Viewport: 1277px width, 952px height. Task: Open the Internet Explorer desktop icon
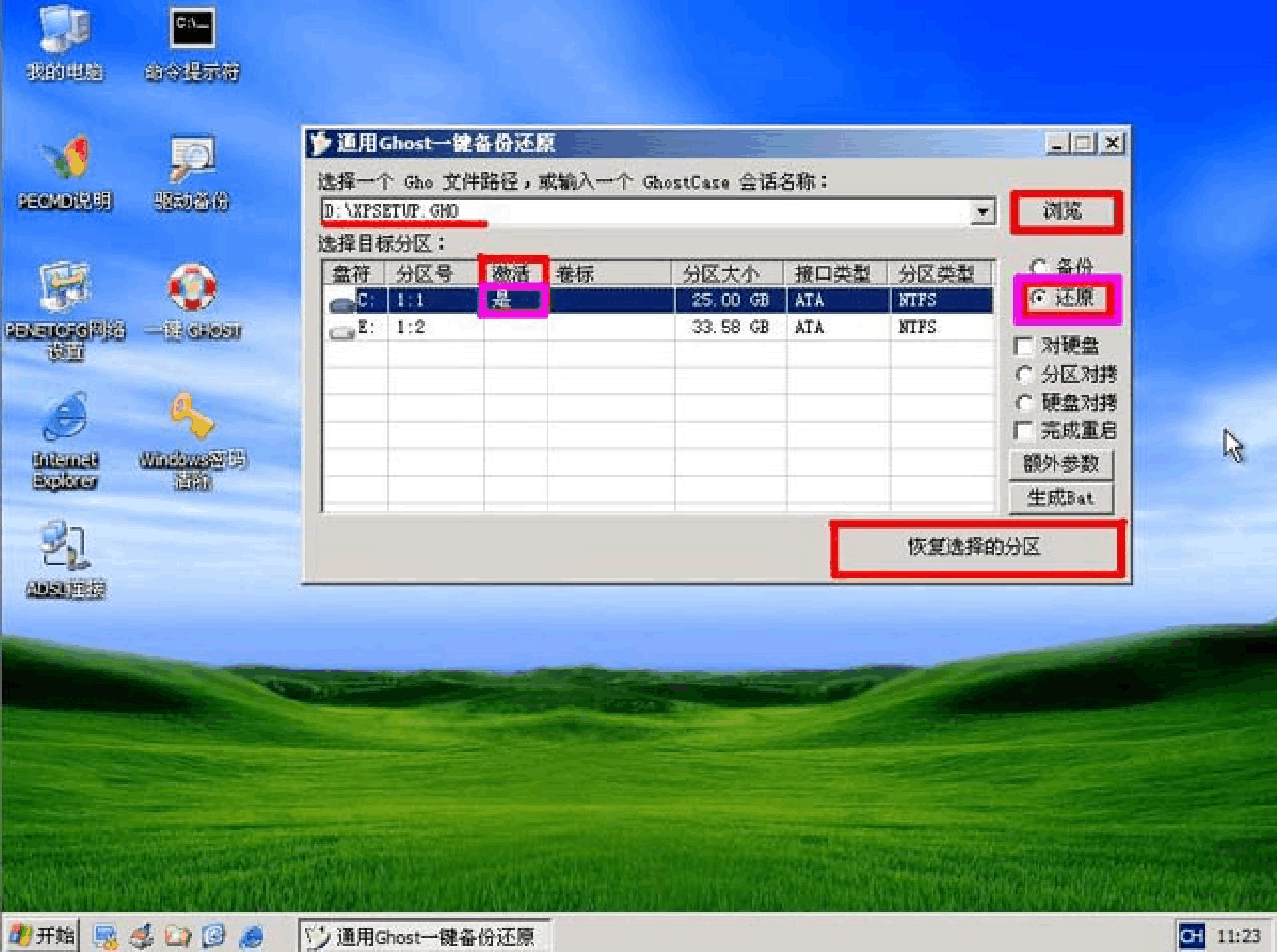click(x=64, y=418)
